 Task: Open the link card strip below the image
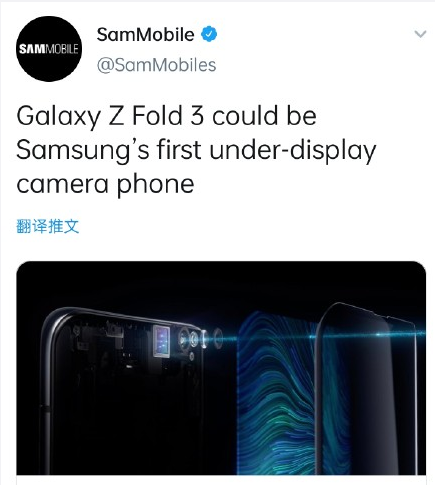[x=221, y=480]
